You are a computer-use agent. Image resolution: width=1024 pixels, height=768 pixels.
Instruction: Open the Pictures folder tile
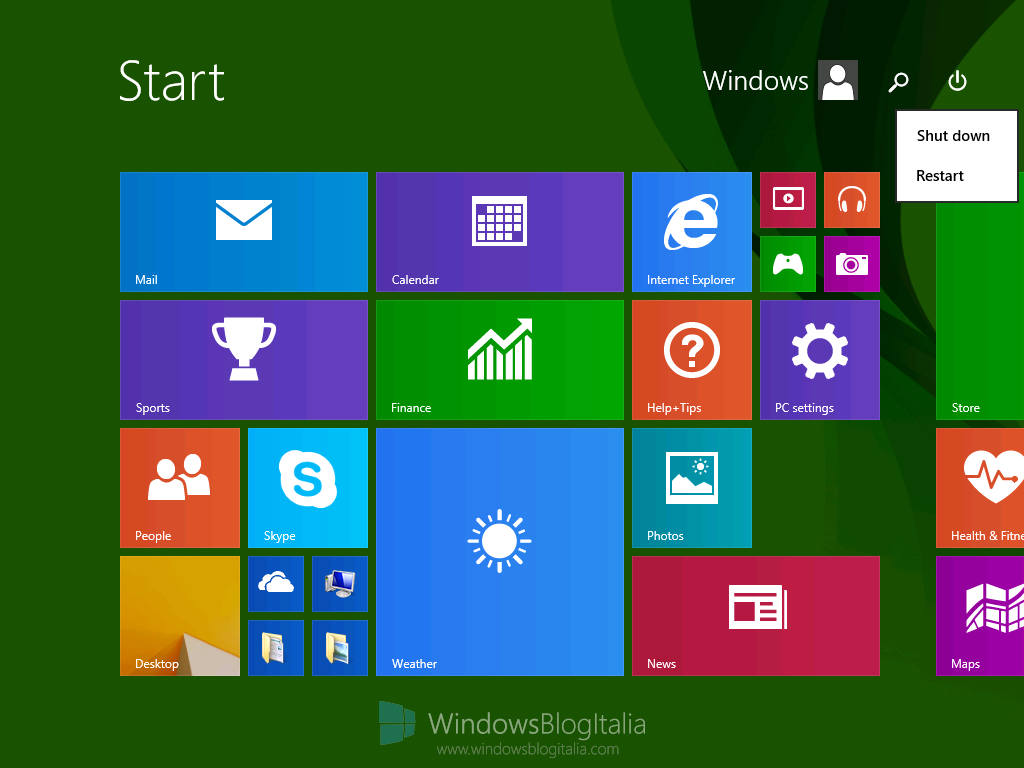point(340,648)
